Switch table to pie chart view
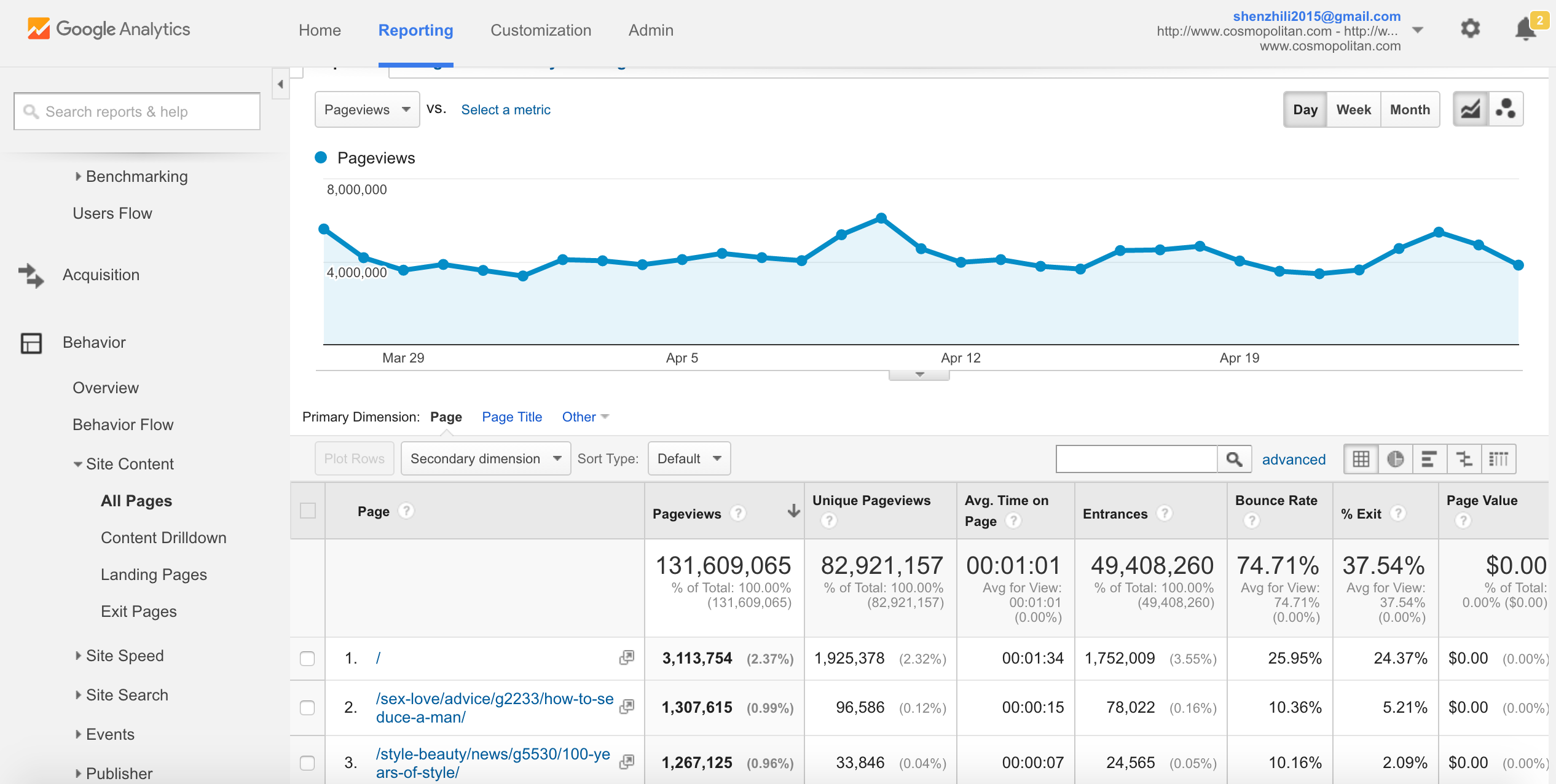 point(1395,459)
